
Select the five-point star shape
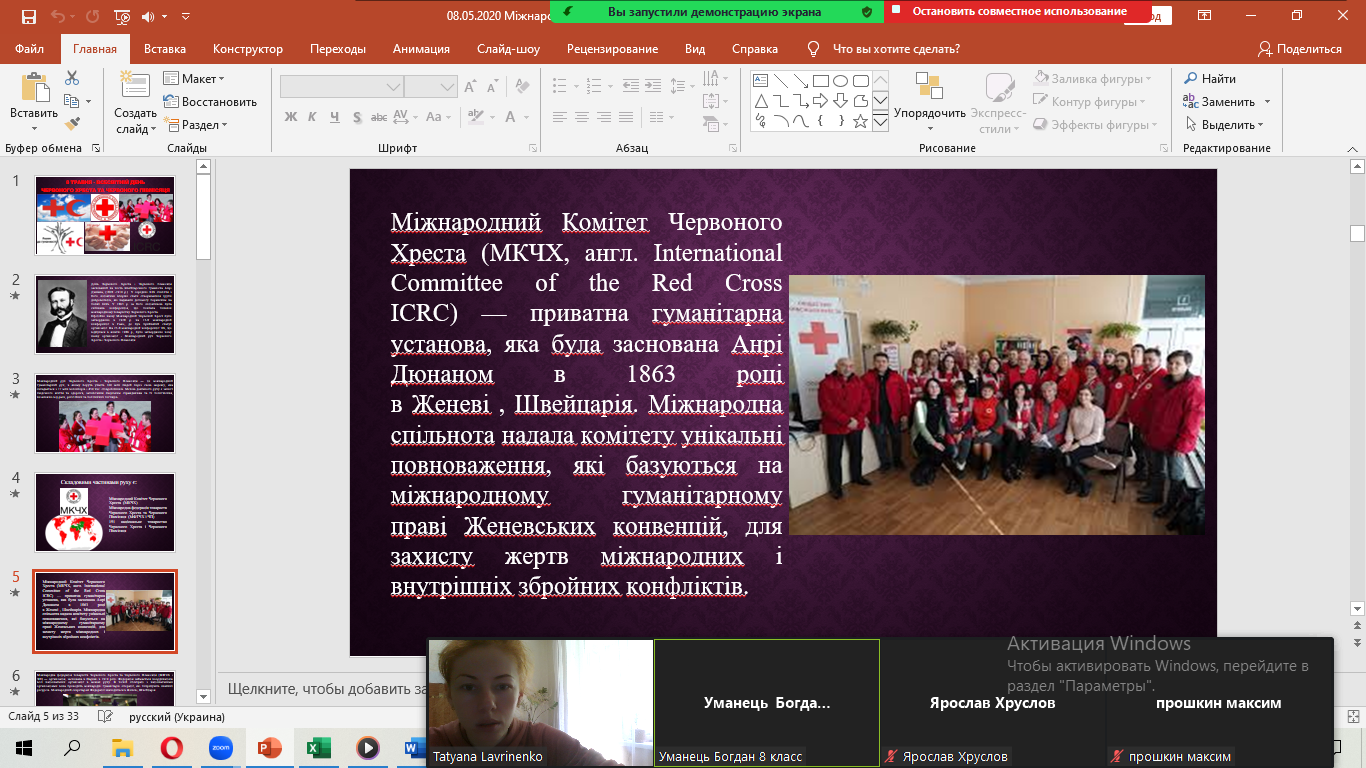[x=861, y=121]
